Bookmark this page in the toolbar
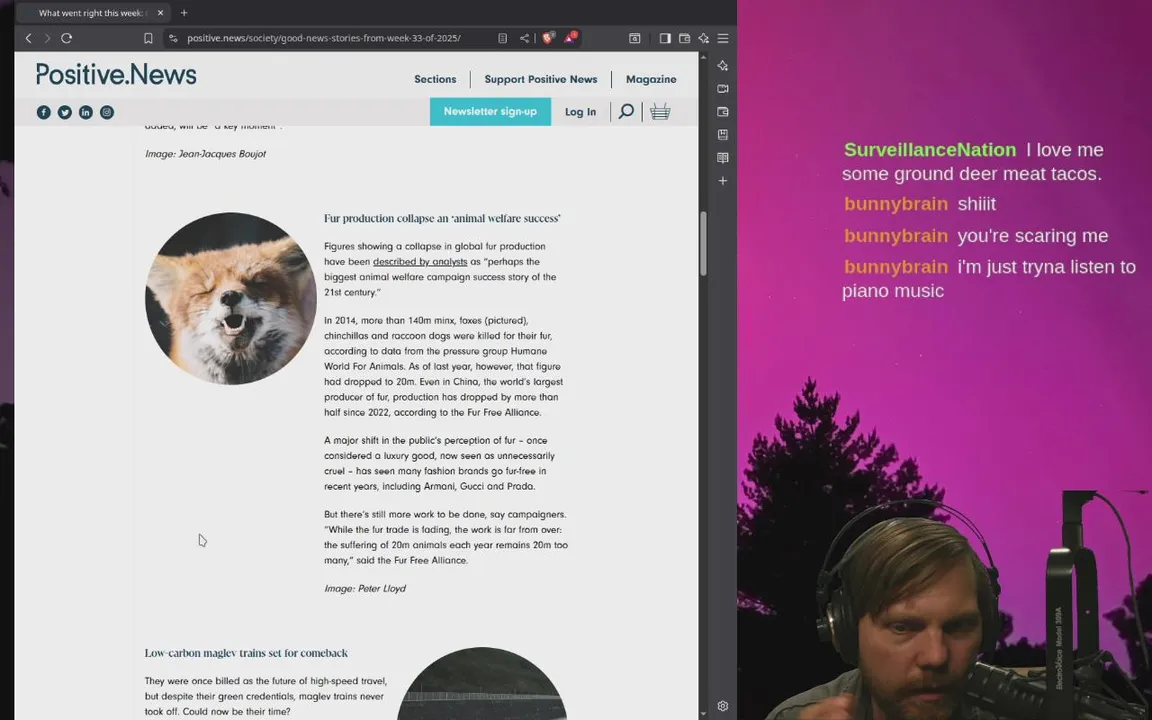The image size is (1152, 720). click(148, 38)
